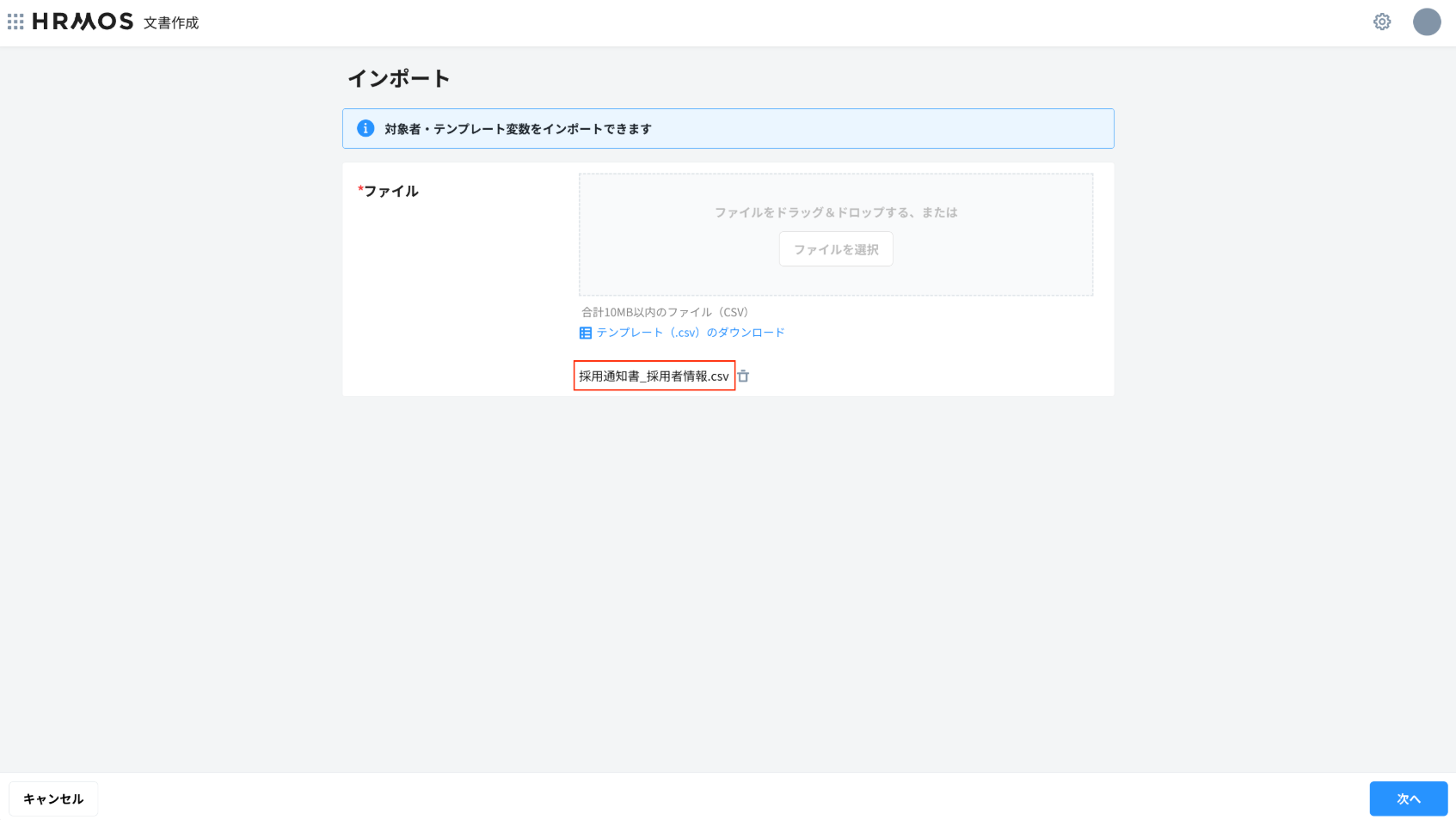Select the uploaded file 採用通知書_採用者情報.csv
Image resolution: width=1456 pixels, height=820 pixels.
[654, 376]
